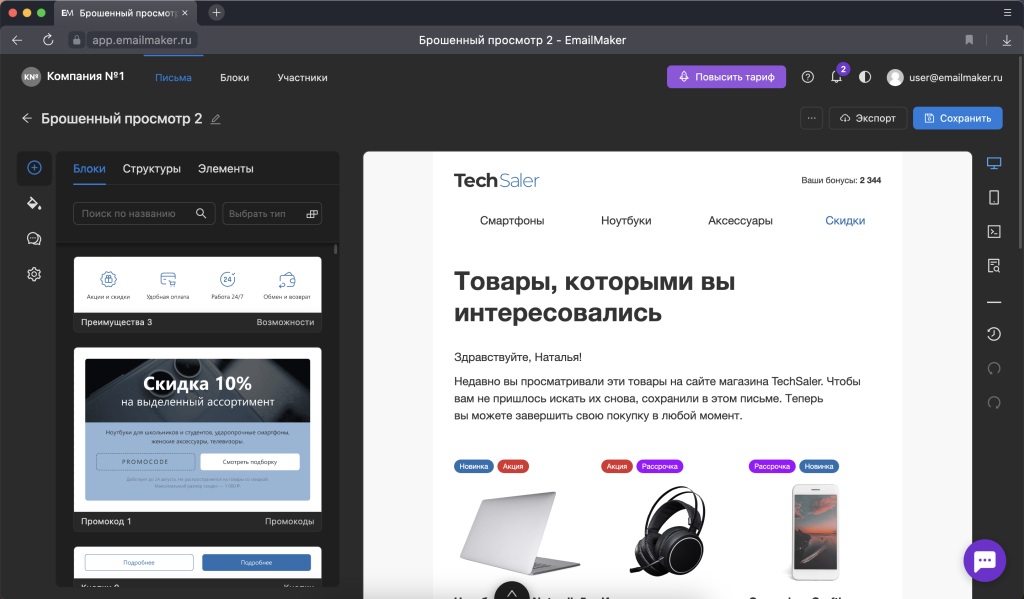Click the Возможности category label
1024x599 pixels.
click(285, 322)
